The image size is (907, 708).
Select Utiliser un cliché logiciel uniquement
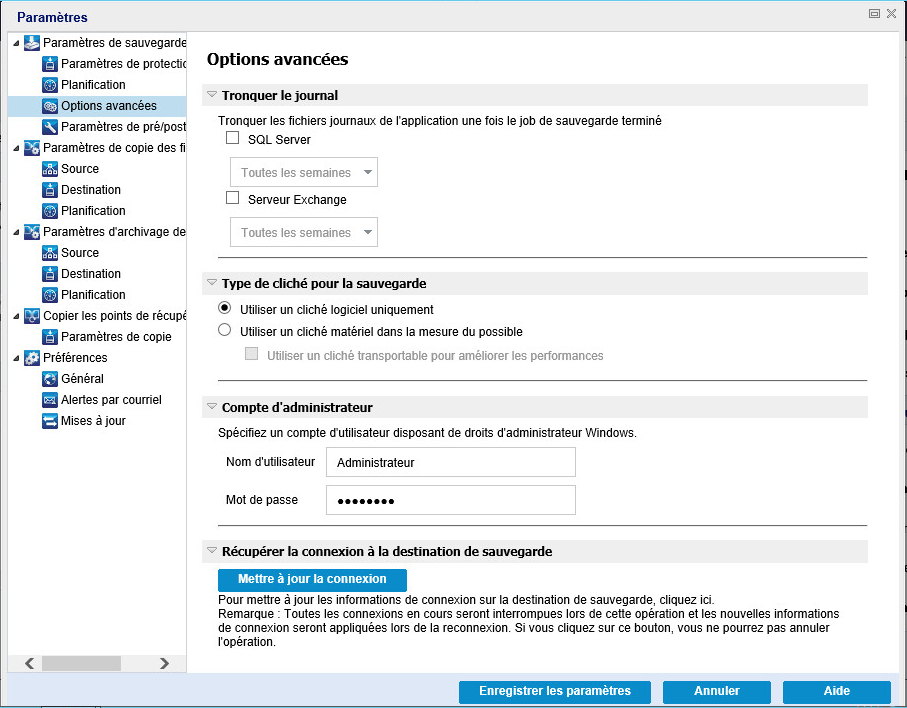click(224, 308)
